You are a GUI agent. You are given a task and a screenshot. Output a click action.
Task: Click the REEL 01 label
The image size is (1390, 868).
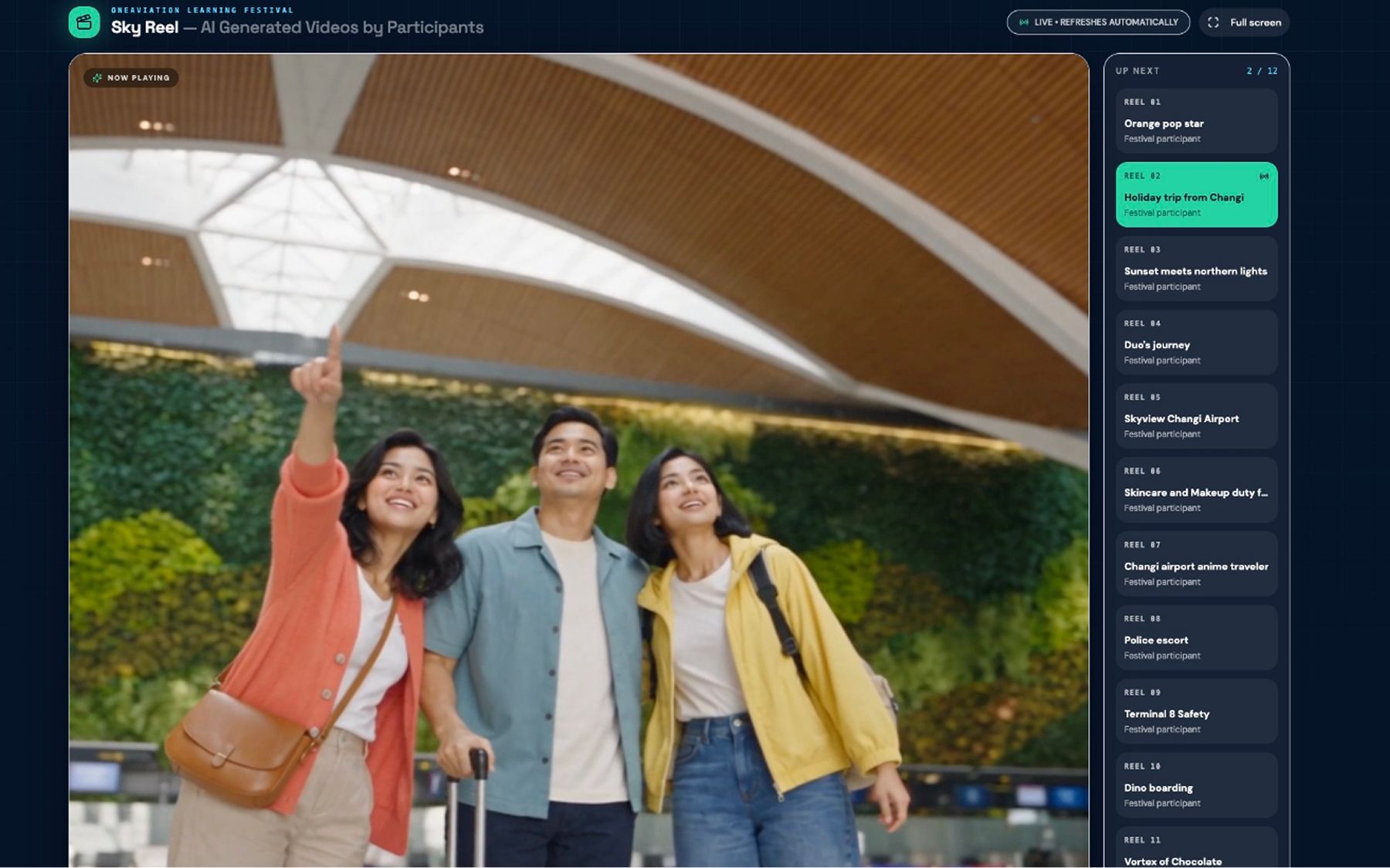[1142, 102]
